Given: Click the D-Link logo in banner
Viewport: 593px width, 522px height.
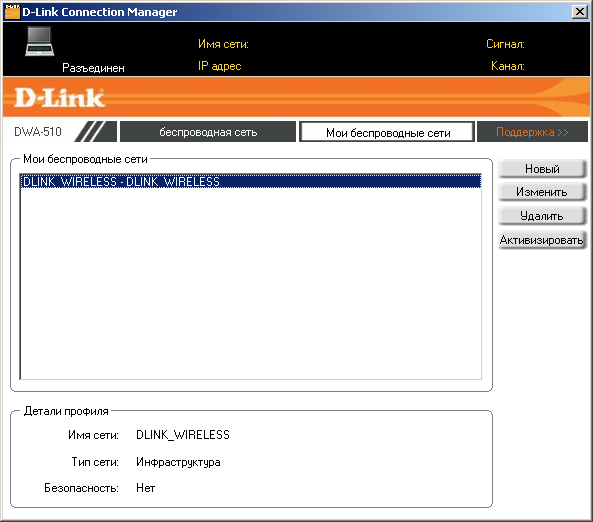Looking at the screenshot, I should point(59,98).
